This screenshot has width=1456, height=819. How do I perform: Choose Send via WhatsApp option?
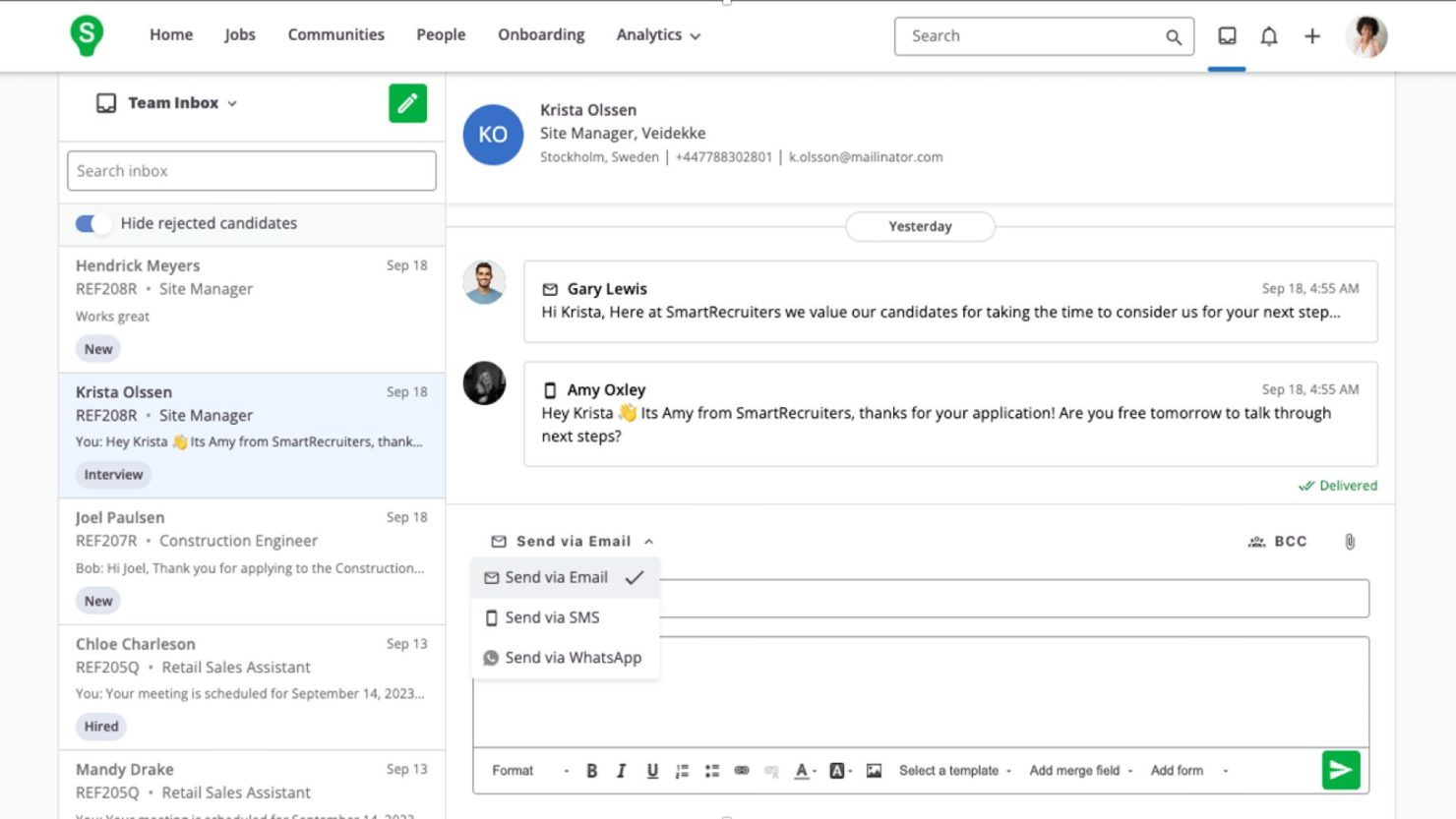pyautogui.click(x=573, y=658)
